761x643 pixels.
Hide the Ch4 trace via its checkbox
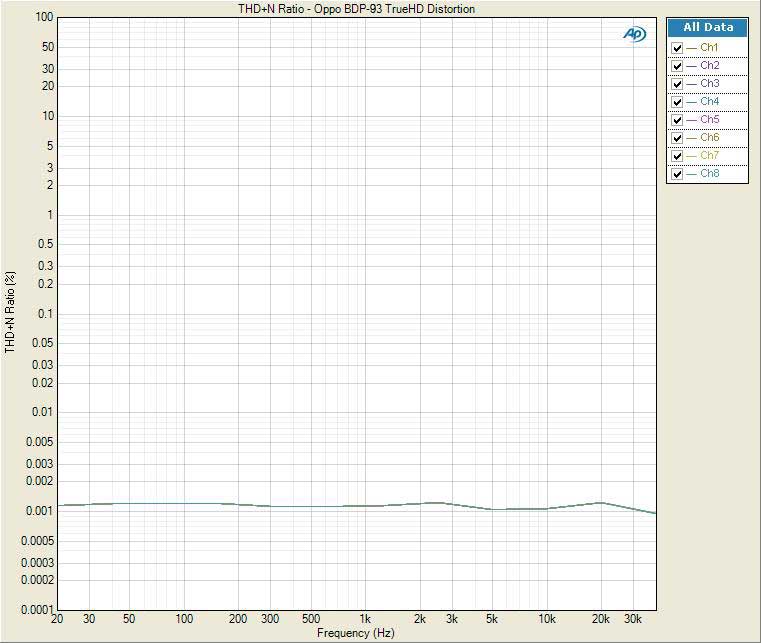coord(678,102)
